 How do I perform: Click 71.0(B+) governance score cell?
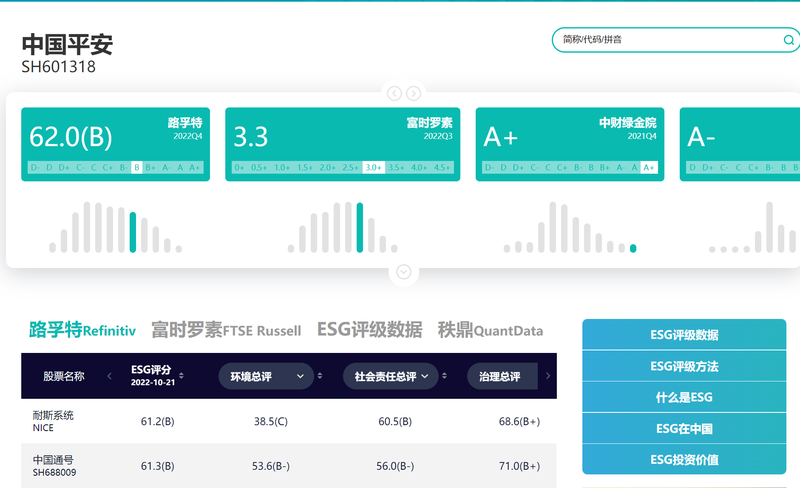pos(519,466)
